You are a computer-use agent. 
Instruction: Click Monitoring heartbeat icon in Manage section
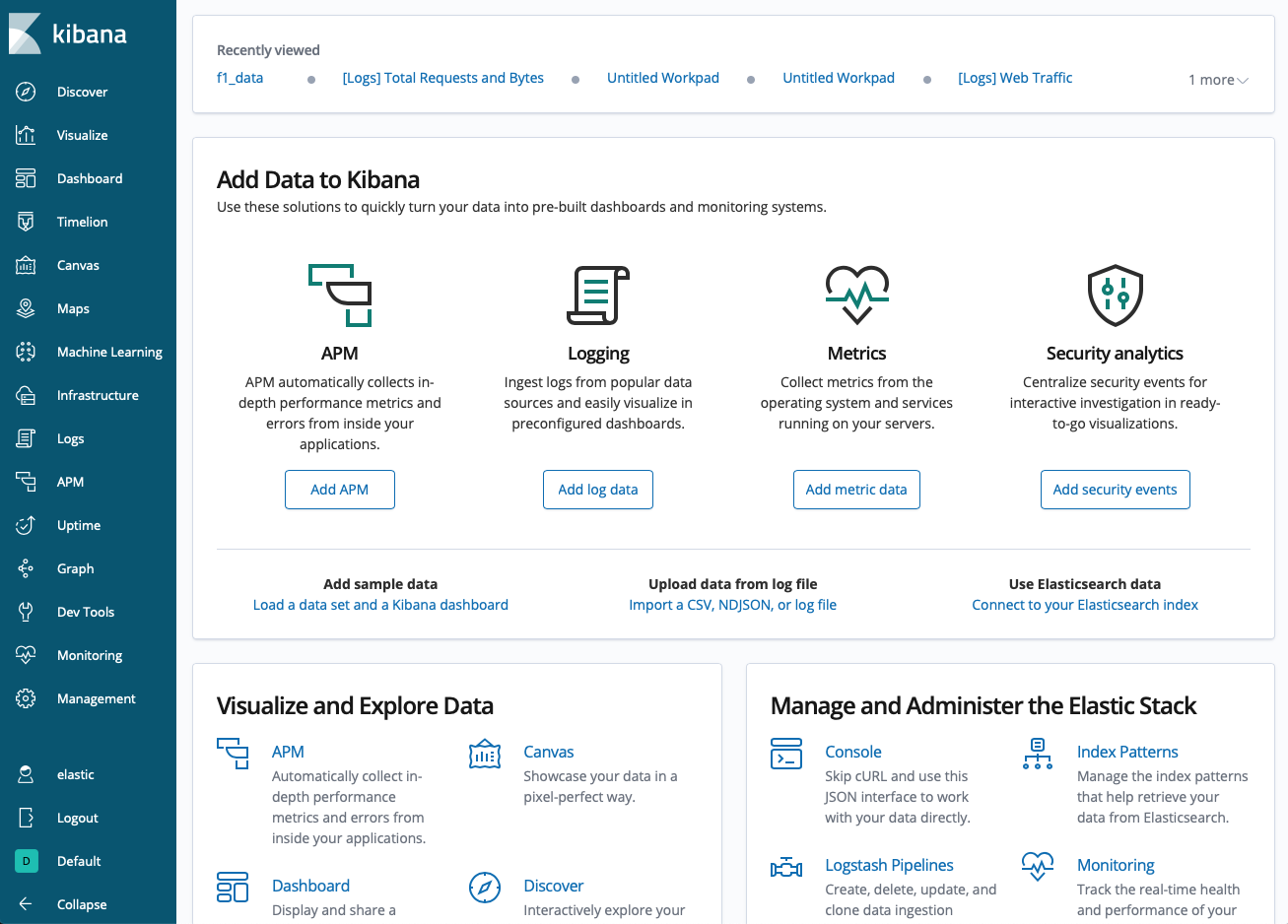coord(1038,867)
